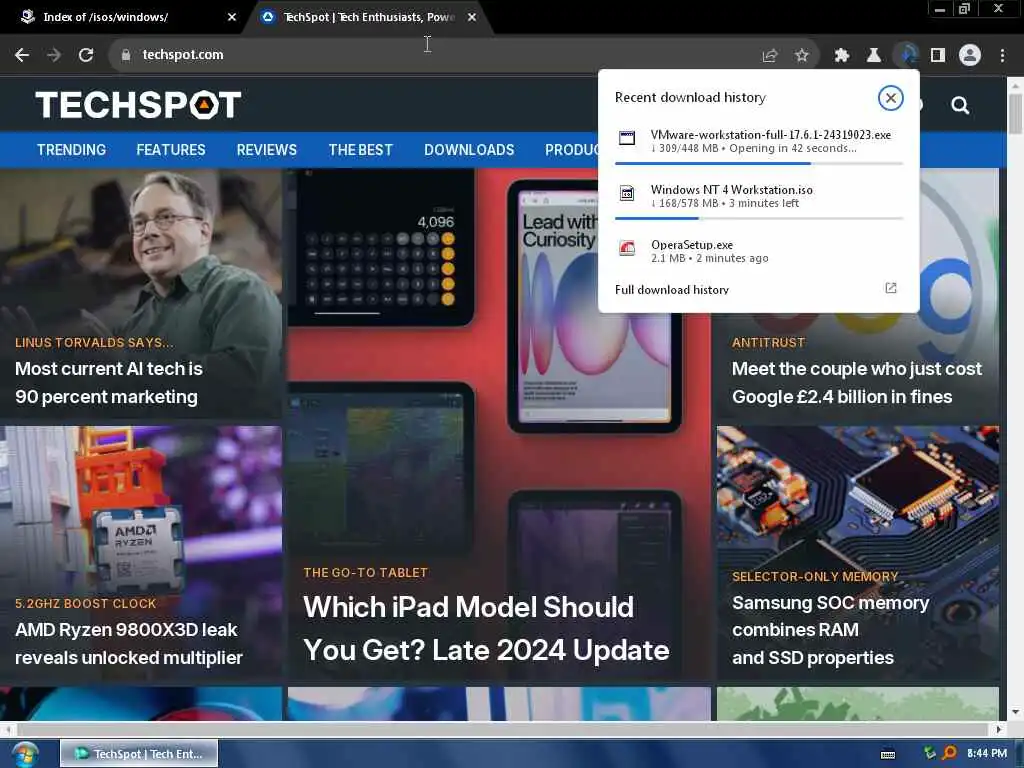Screen dimensions: 1024x768
Task: Open the DOWNLOADS menu item
Action: tap(469, 150)
